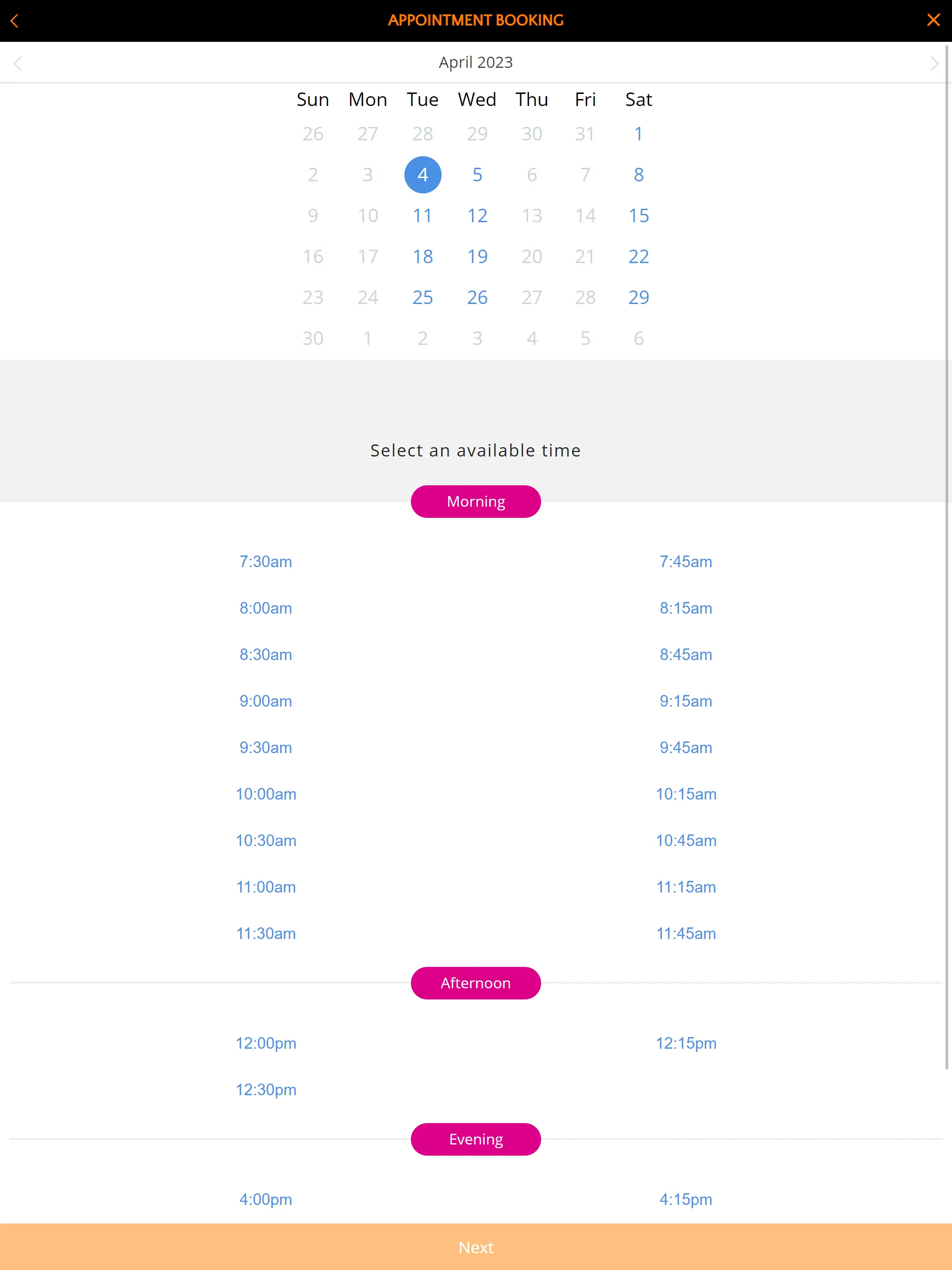Select April 4th on the calendar

coord(422,175)
